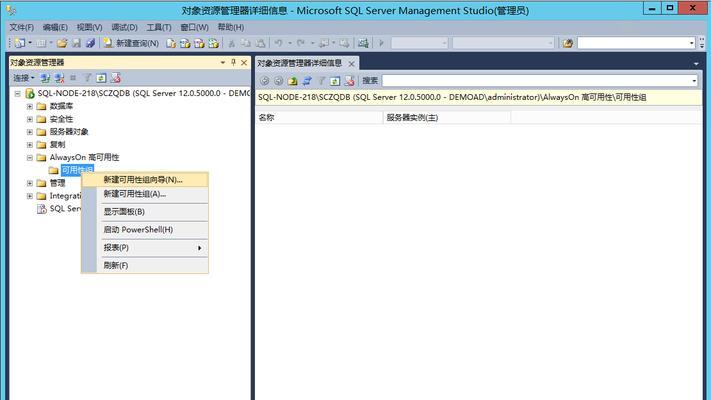
Task: Expand the 服务器对象 folder node
Action: coord(29,132)
